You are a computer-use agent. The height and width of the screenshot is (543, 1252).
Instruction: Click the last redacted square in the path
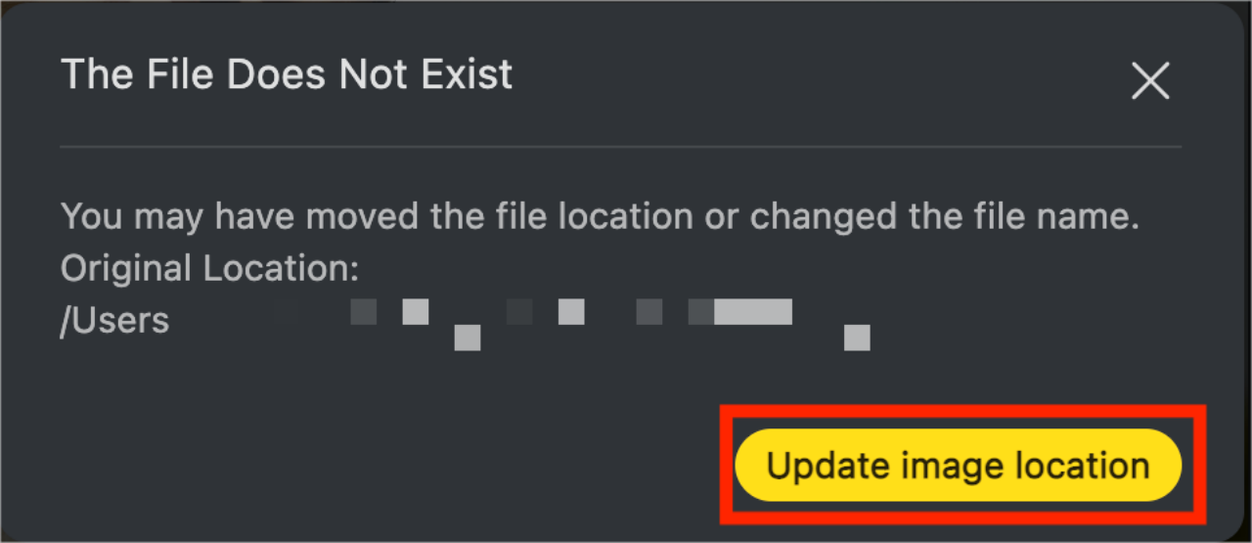click(857, 338)
